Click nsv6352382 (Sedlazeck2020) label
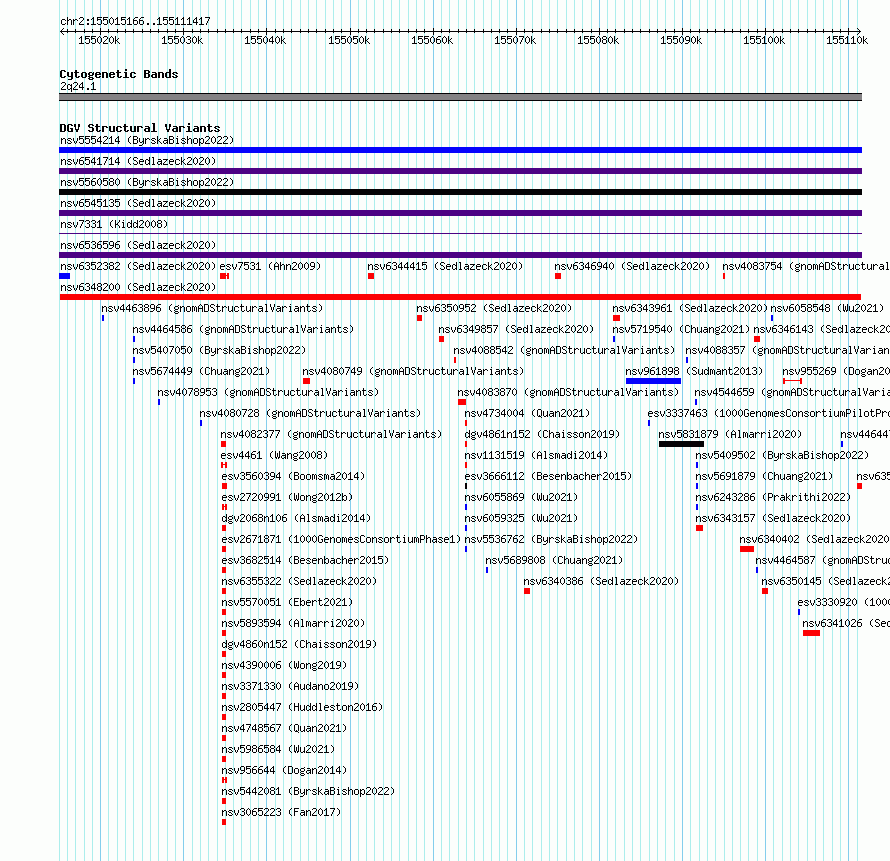 (138, 266)
